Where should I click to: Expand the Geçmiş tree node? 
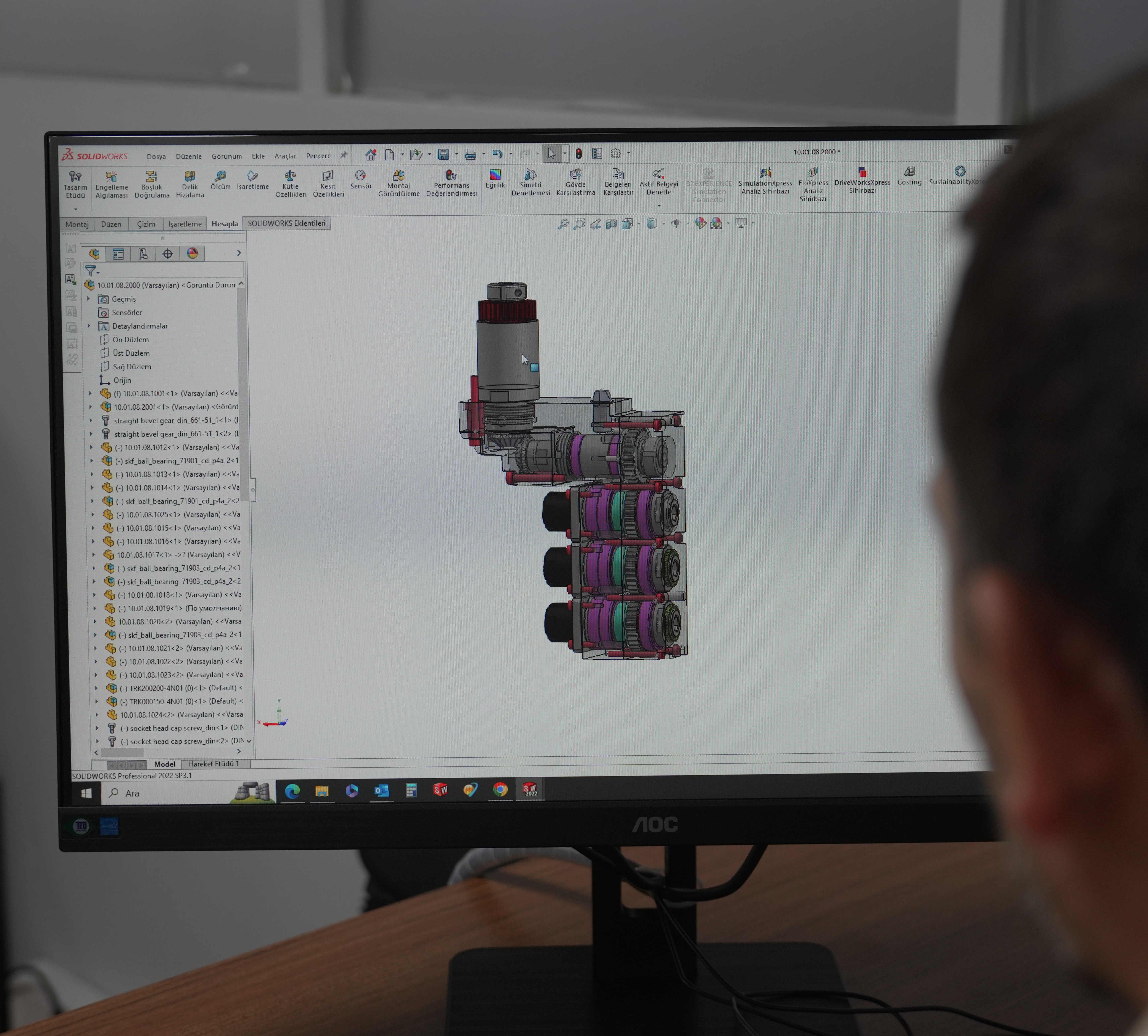[x=88, y=298]
